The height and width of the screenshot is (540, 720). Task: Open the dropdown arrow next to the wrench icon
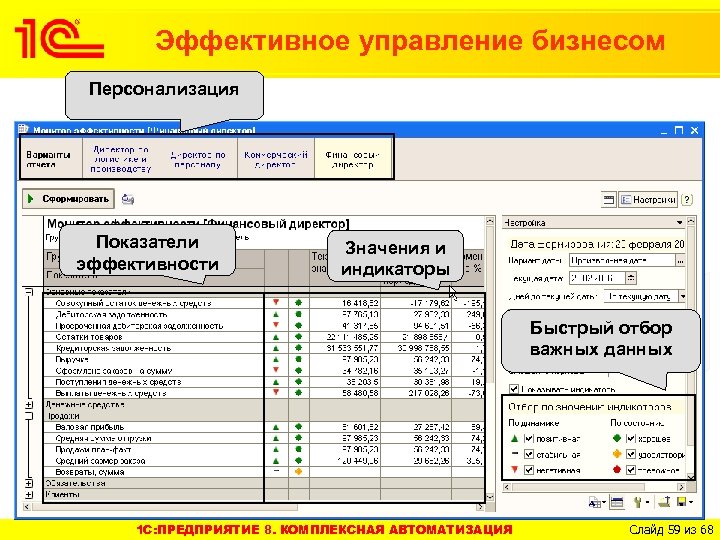(647, 502)
